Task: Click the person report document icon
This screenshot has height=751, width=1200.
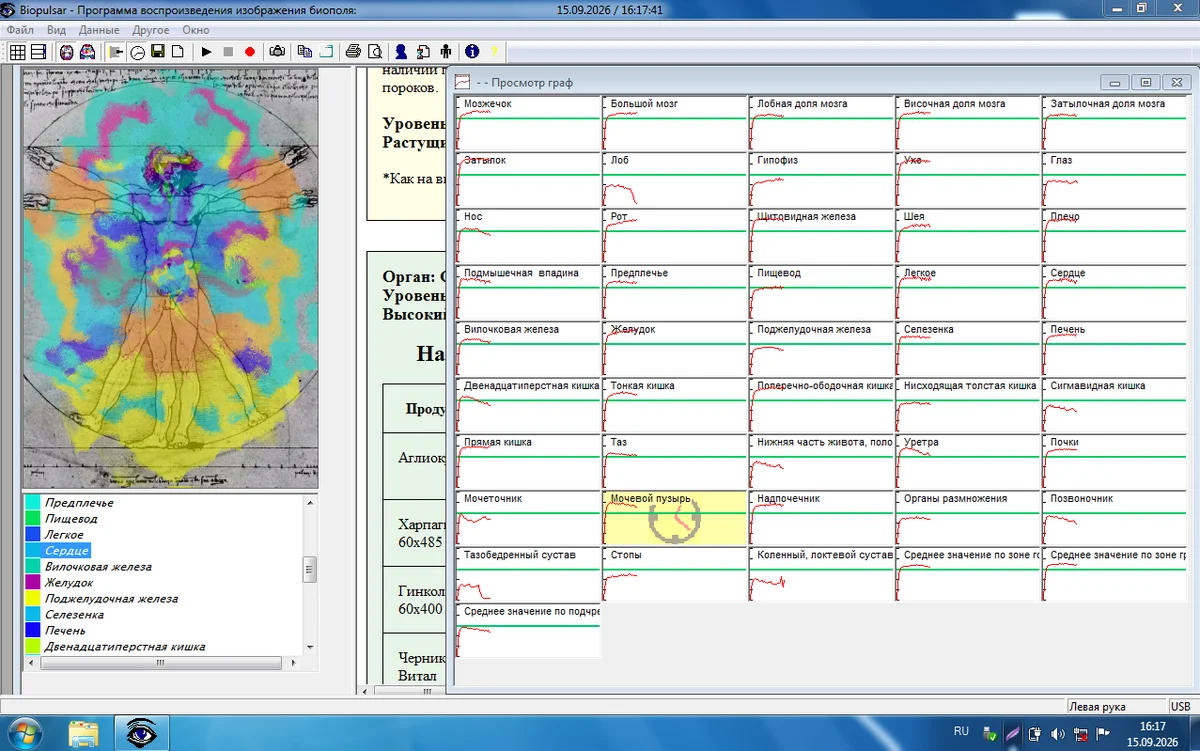Action: 422,51
